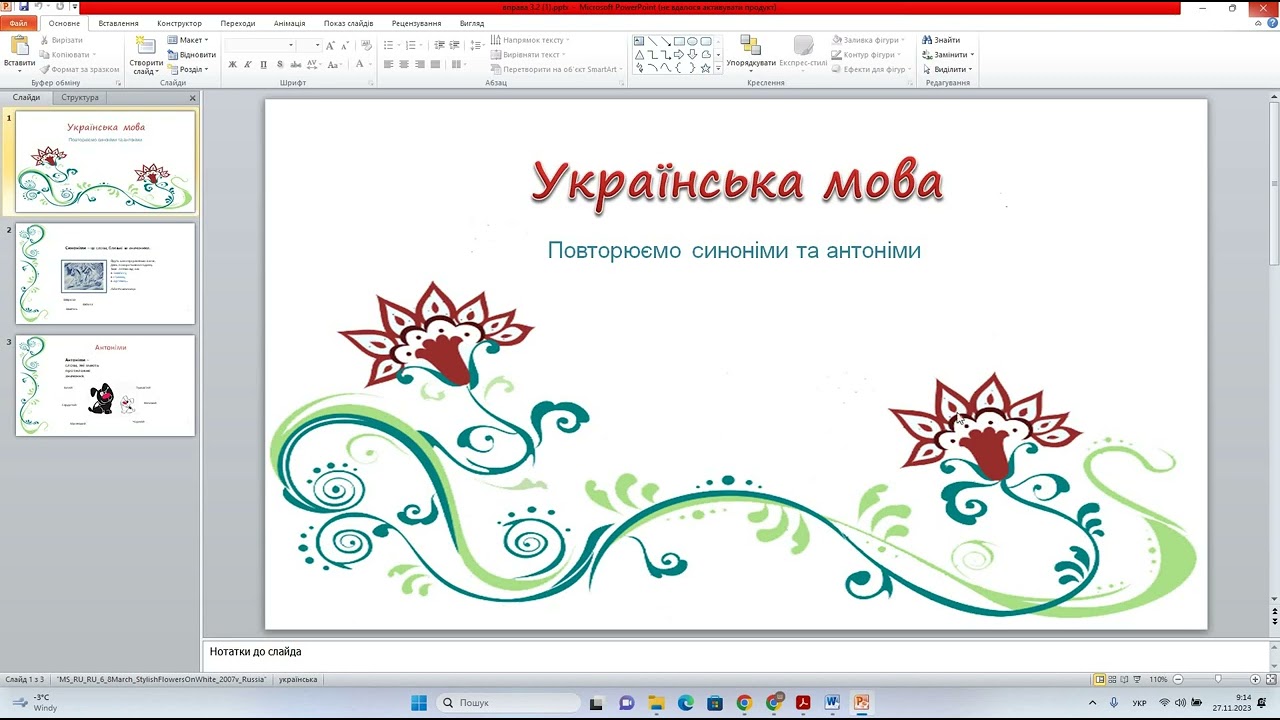Open Windows Start menu

[419, 703]
